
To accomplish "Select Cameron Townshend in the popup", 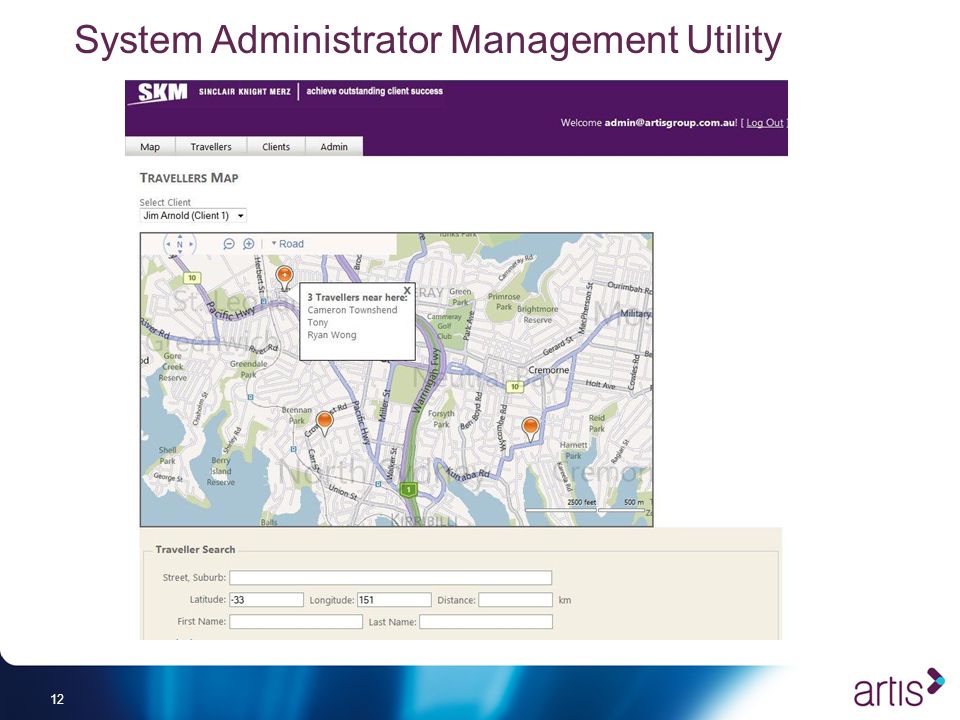I will [352, 310].
